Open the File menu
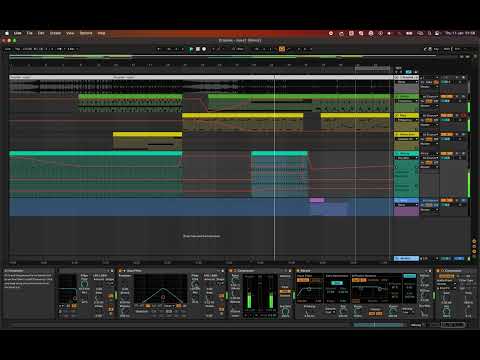Viewport: 480px width, 360px height. click(x=30, y=33)
